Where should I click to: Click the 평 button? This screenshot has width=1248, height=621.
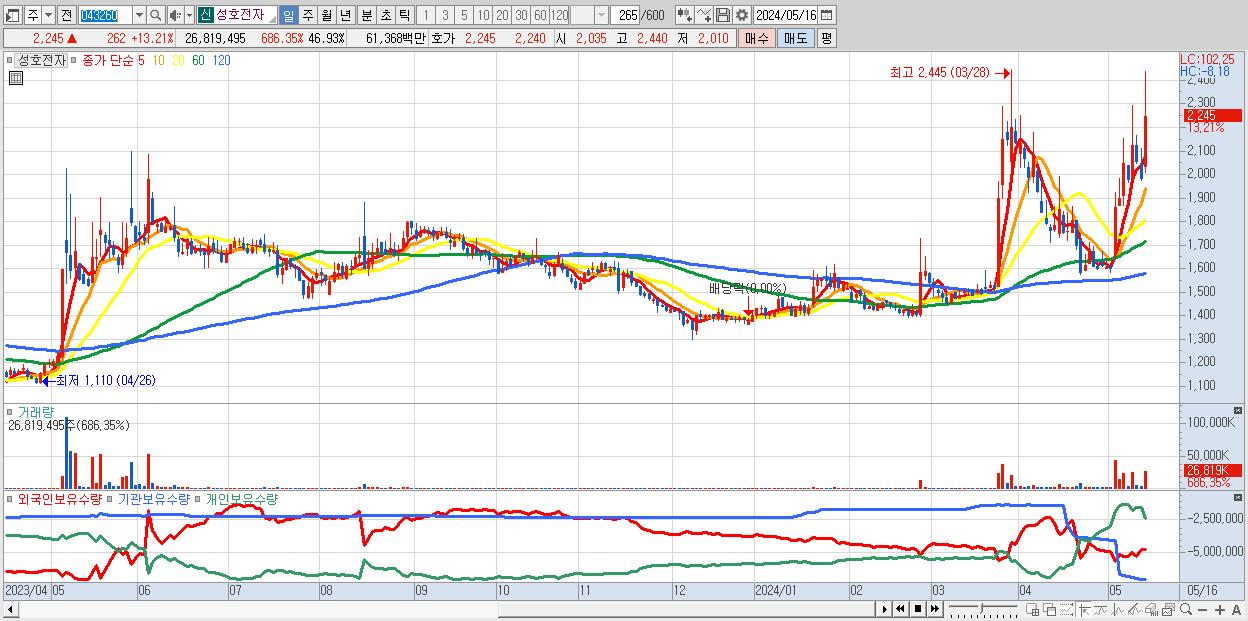coord(826,38)
